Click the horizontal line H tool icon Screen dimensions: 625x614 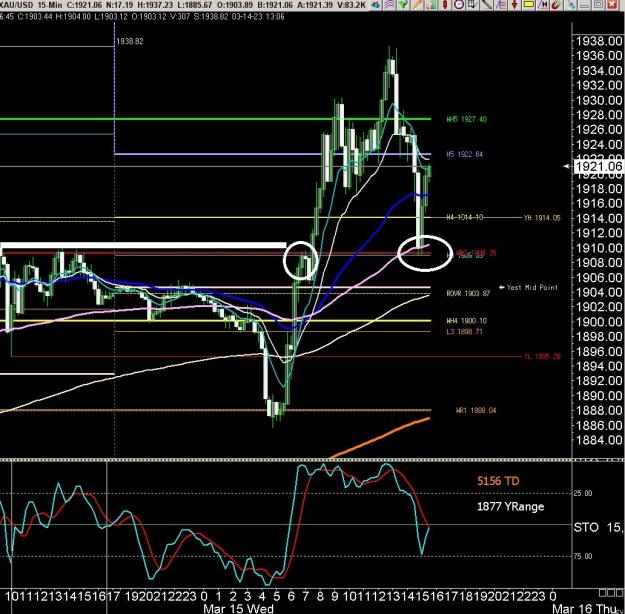(x=543, y=4)
